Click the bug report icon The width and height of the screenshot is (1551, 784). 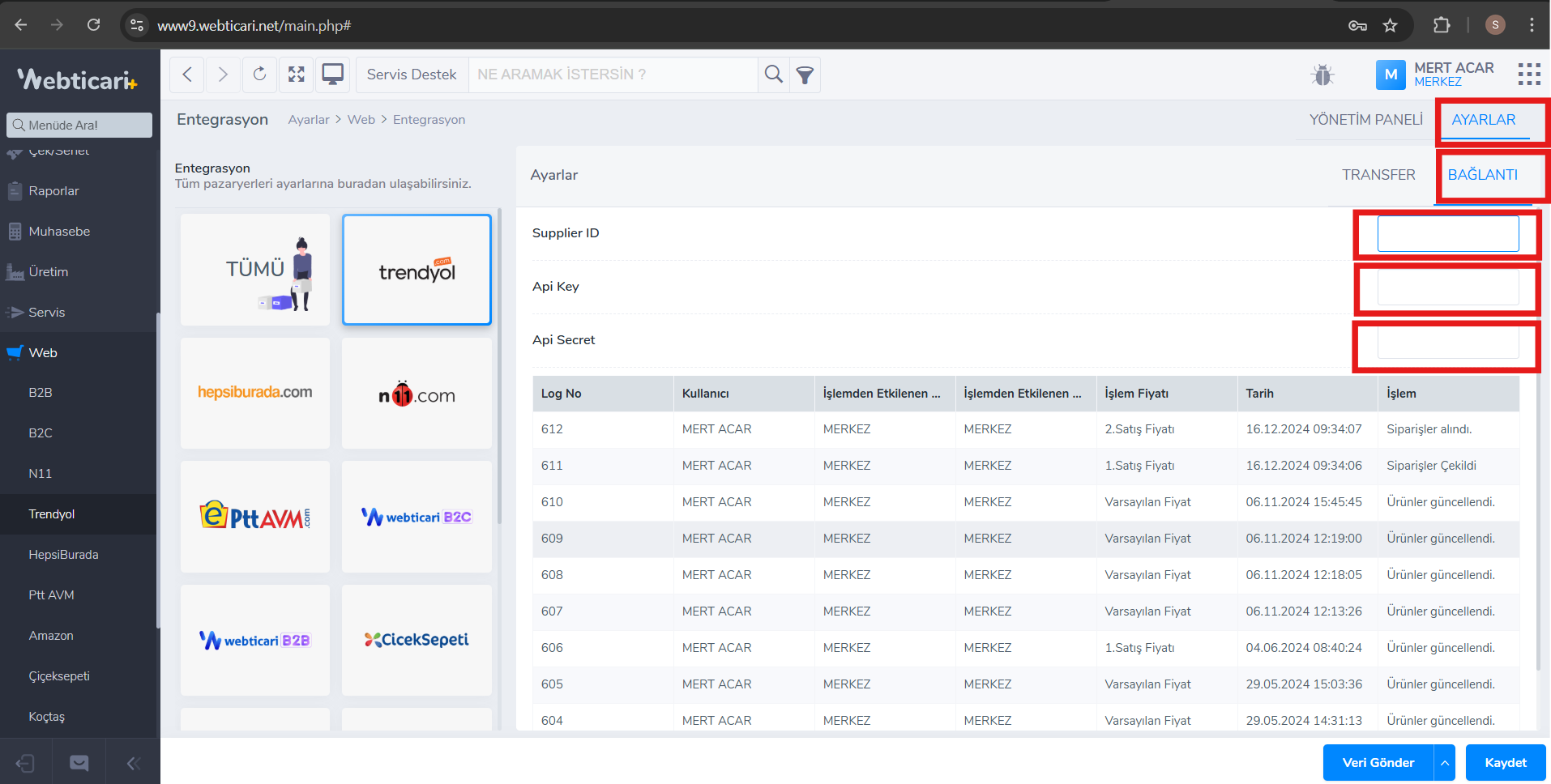[x=1322, y=75]
